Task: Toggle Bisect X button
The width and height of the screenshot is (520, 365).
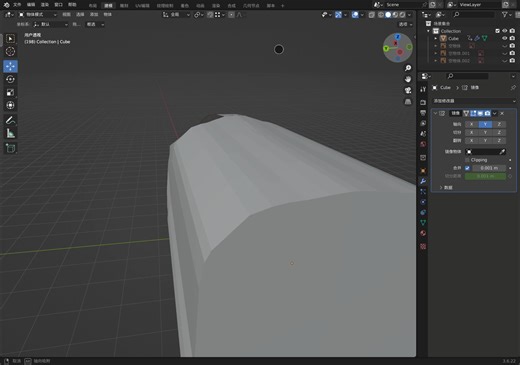Action: coord(471,132)
